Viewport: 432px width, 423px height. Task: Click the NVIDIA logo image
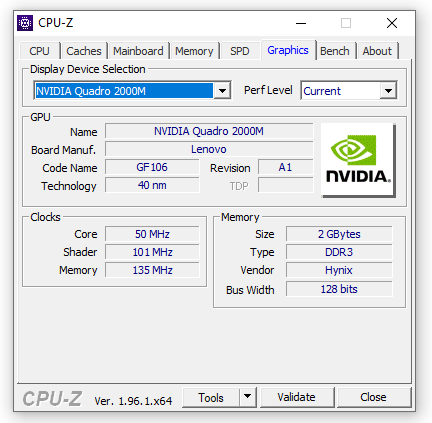pyautogui.click(x=358, y=160)
